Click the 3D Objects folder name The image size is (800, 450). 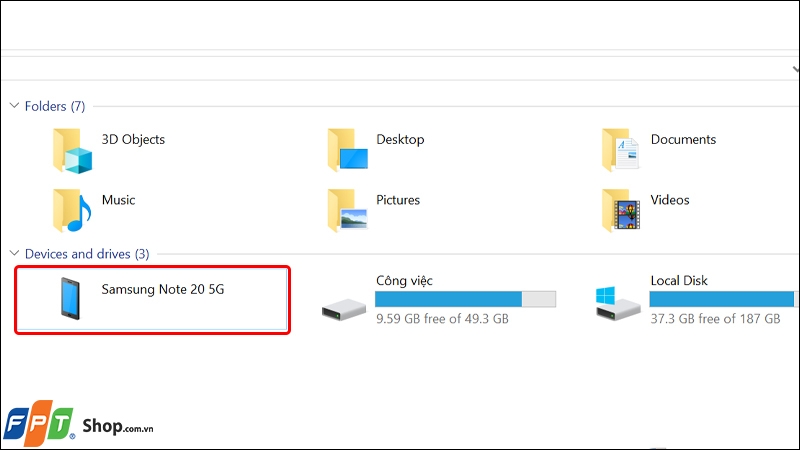click(133, 139)
